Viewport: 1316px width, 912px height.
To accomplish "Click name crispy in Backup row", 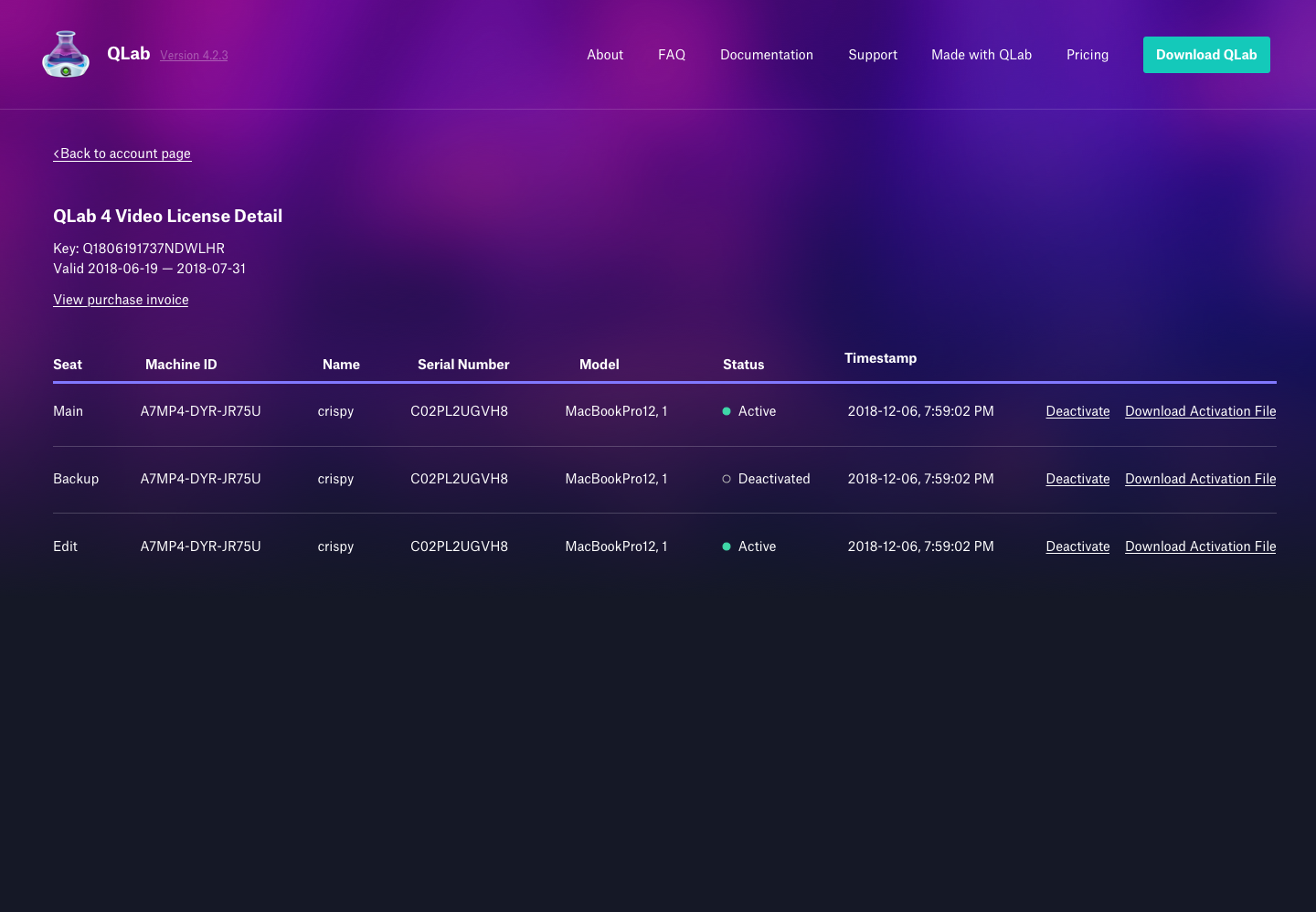I will [x=335, y=479].
